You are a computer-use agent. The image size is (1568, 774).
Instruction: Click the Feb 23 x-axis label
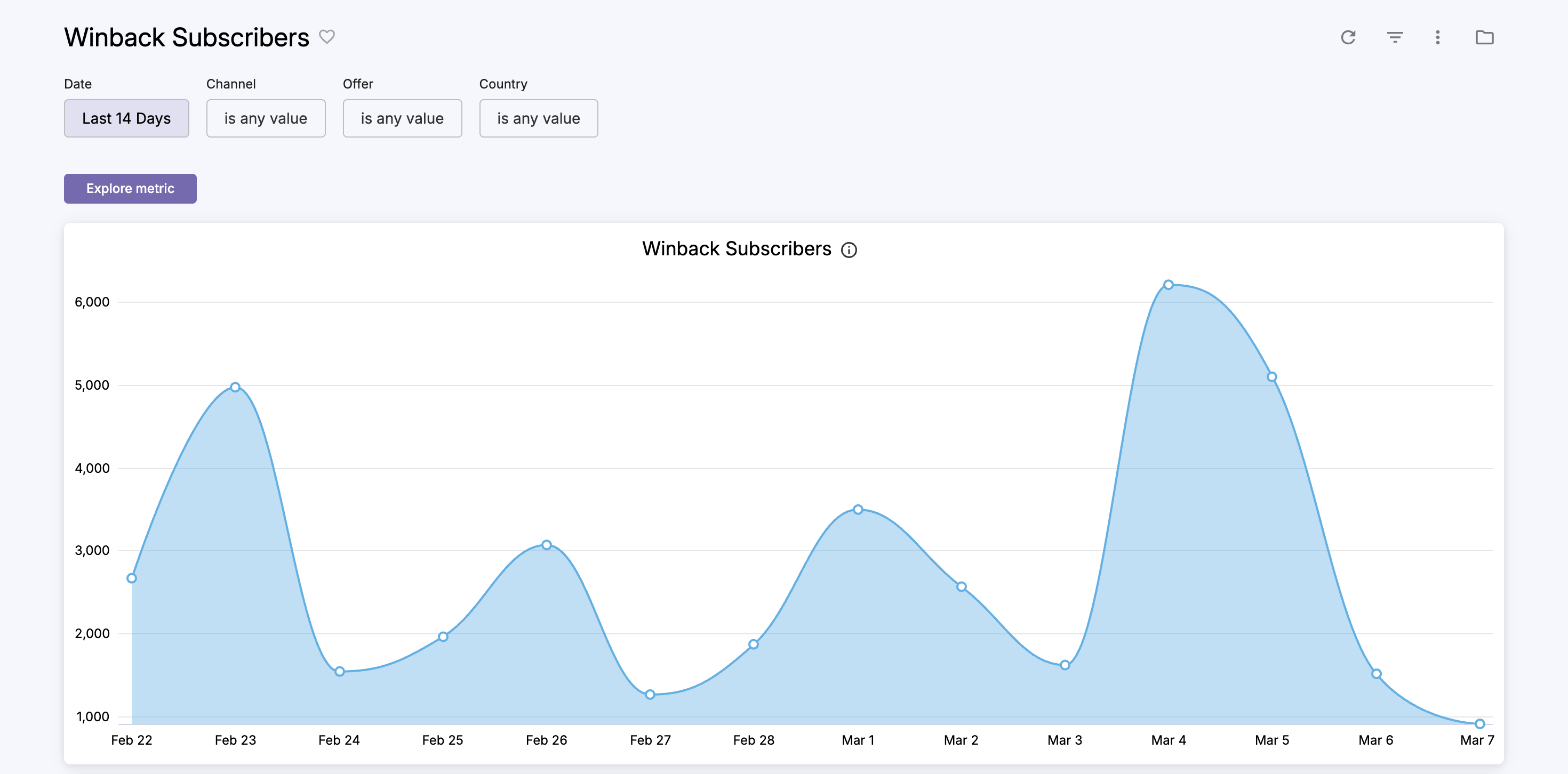[236, 740]
